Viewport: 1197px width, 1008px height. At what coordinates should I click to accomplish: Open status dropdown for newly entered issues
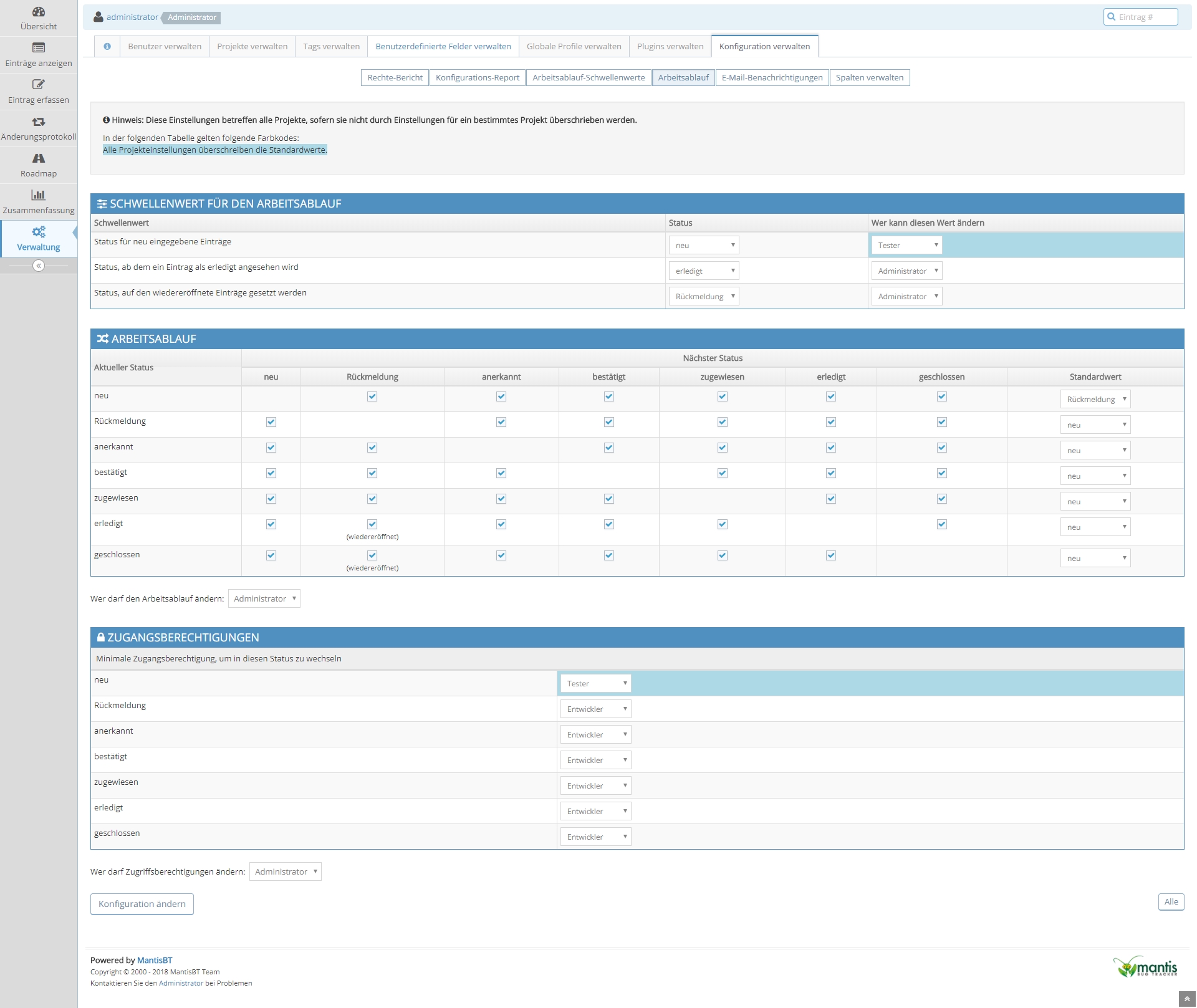703,246
